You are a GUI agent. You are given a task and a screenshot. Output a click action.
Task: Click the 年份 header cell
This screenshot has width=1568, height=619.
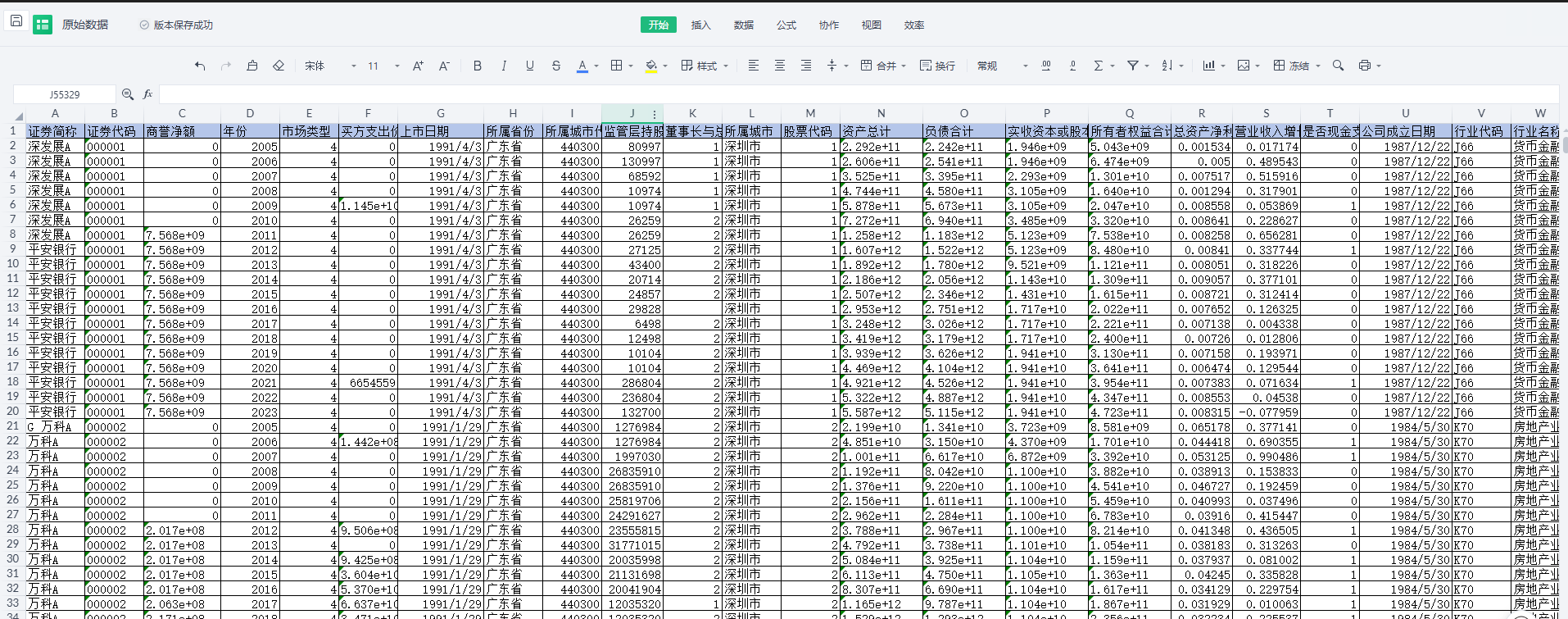[x=250, y=131]
